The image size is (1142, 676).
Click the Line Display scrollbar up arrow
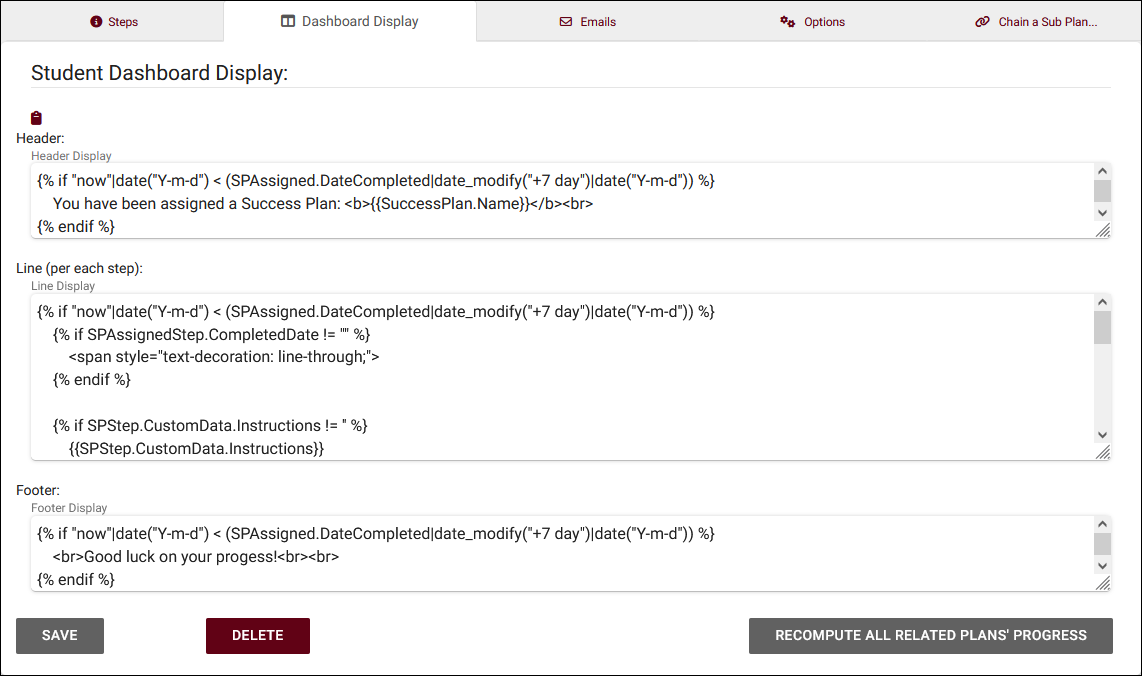click(x=1102, y=302)
